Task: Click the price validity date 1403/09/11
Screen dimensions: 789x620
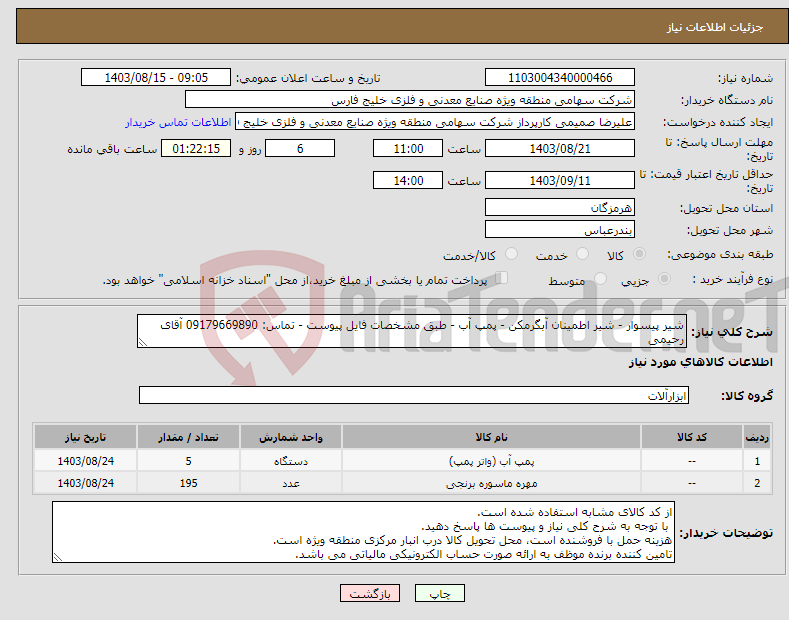Action: coord(560,180)
